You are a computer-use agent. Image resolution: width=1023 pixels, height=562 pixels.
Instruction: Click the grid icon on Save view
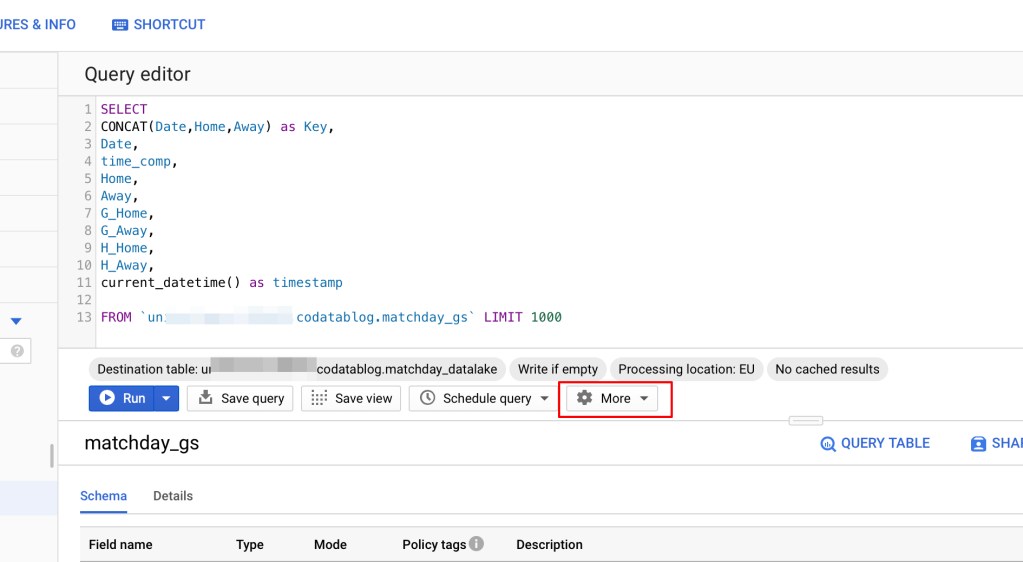[x=319, y=398]
